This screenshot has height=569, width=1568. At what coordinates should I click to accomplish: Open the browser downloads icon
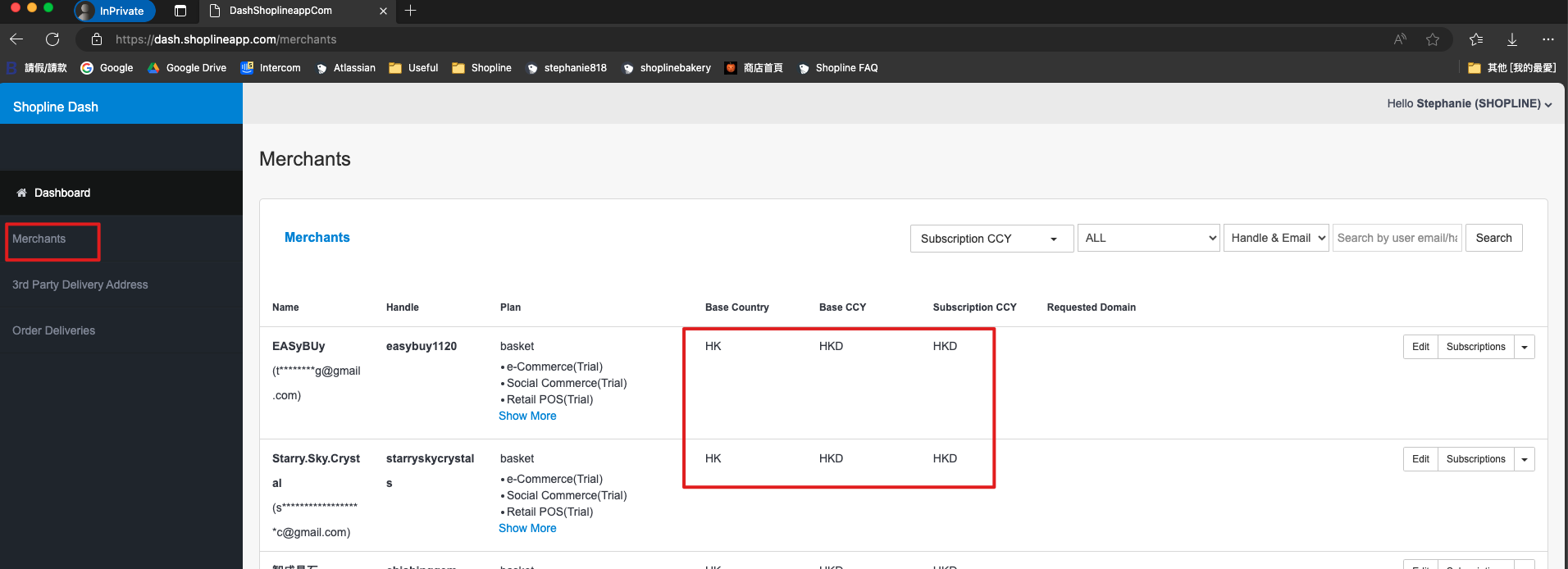(1511, 39)
